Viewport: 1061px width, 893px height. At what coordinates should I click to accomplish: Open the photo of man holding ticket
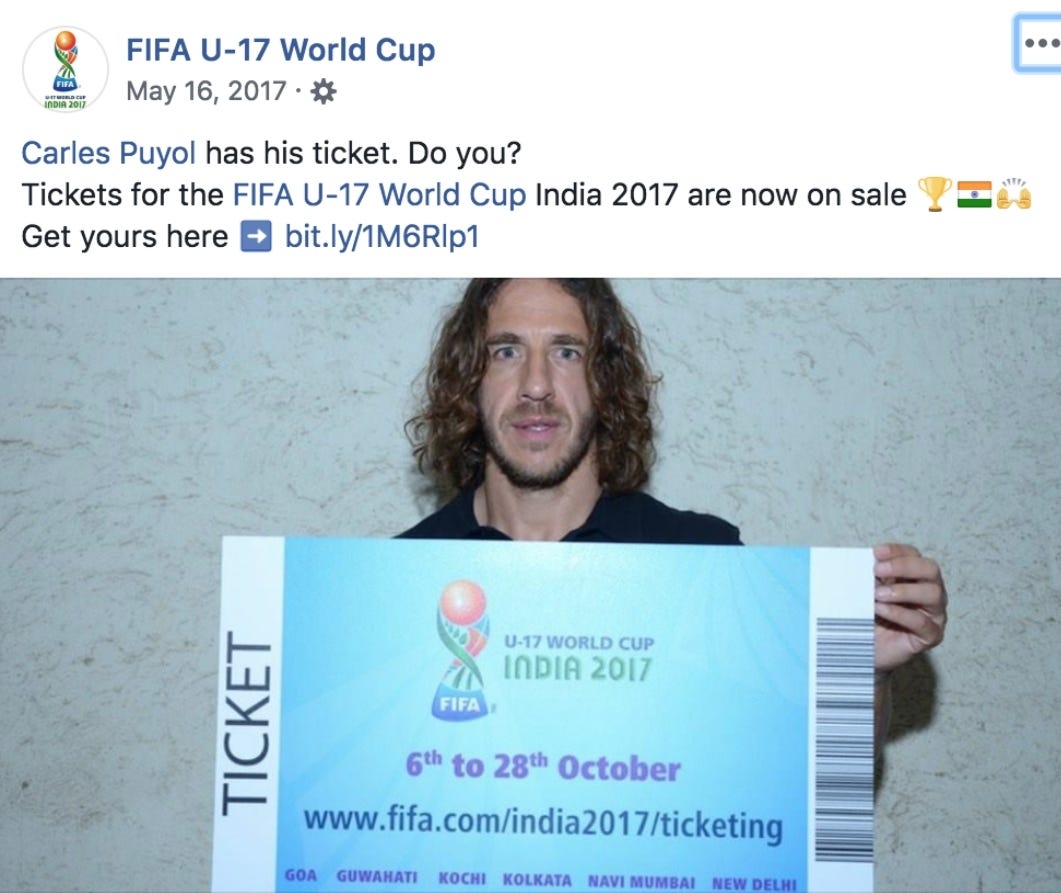(x=530, y=585)
